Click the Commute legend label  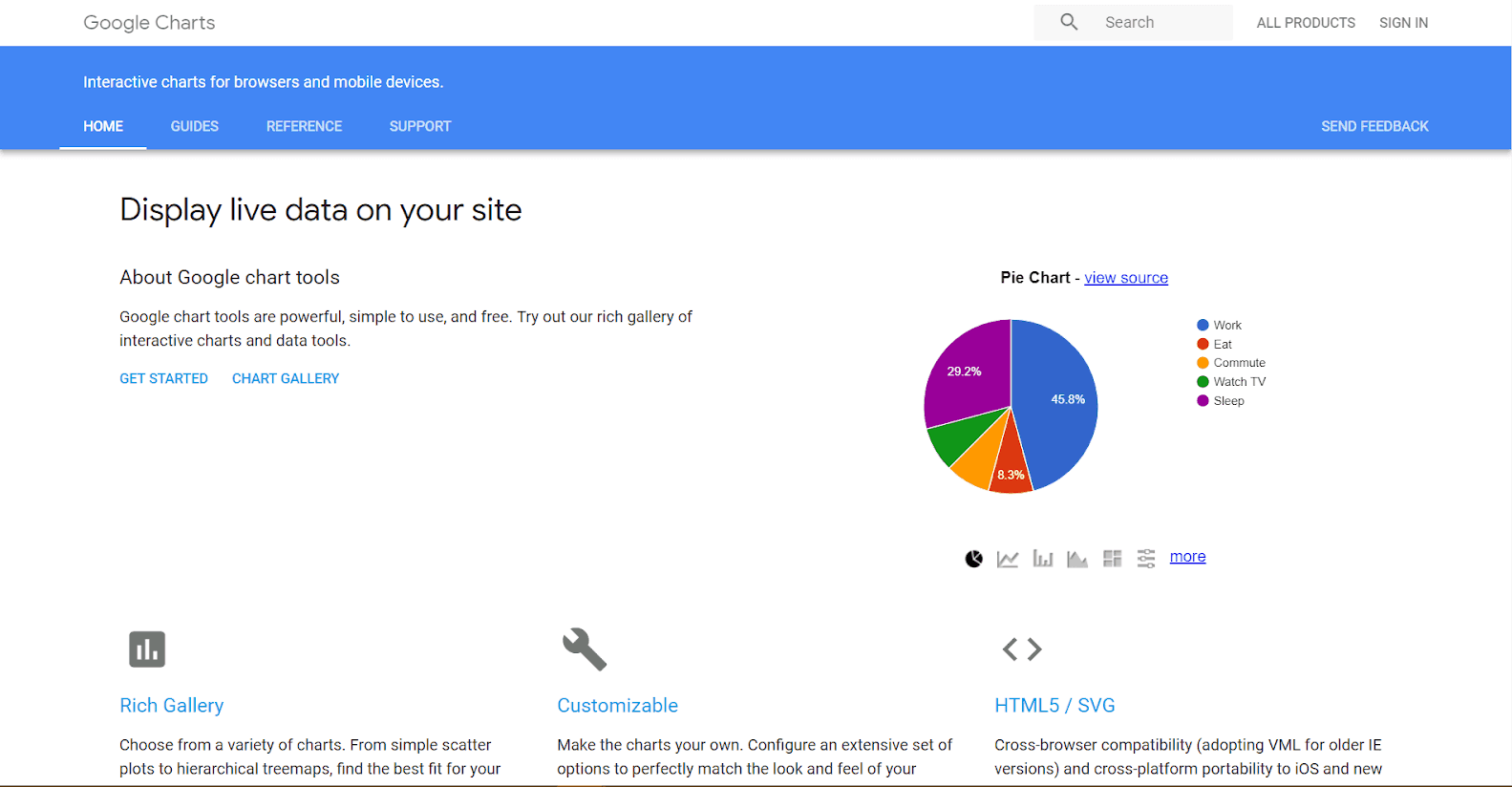1239,363
